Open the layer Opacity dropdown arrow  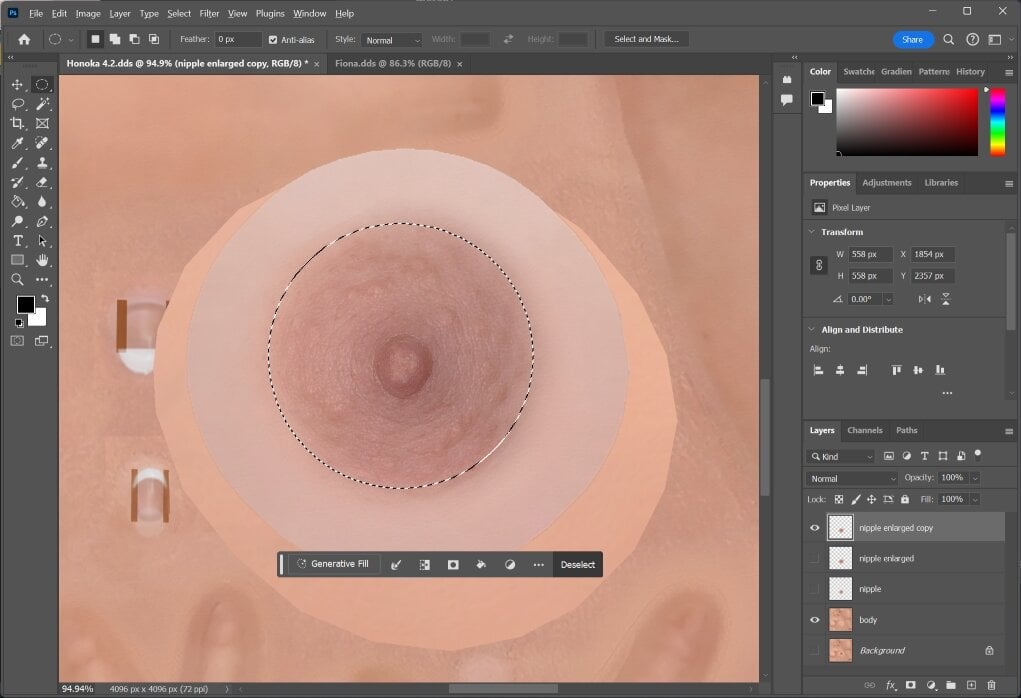975,479
